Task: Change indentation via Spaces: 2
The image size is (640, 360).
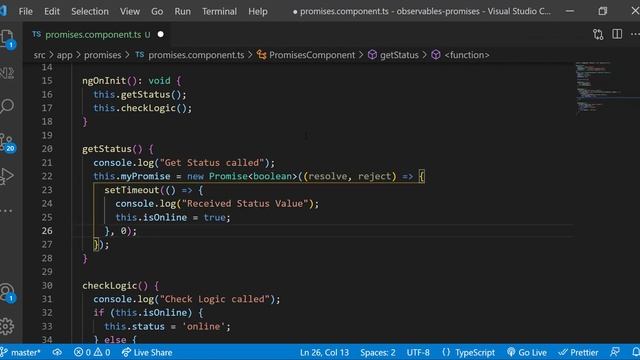Action: coord(378,352)
